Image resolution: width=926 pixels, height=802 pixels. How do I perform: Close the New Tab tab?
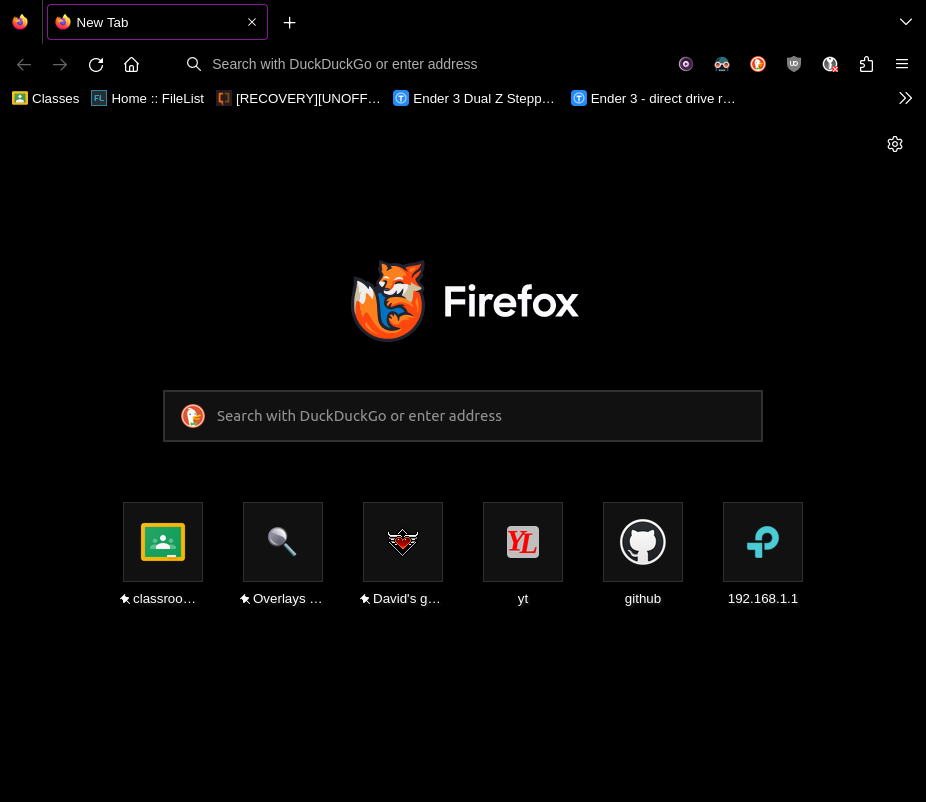click(x=252, y=22)
